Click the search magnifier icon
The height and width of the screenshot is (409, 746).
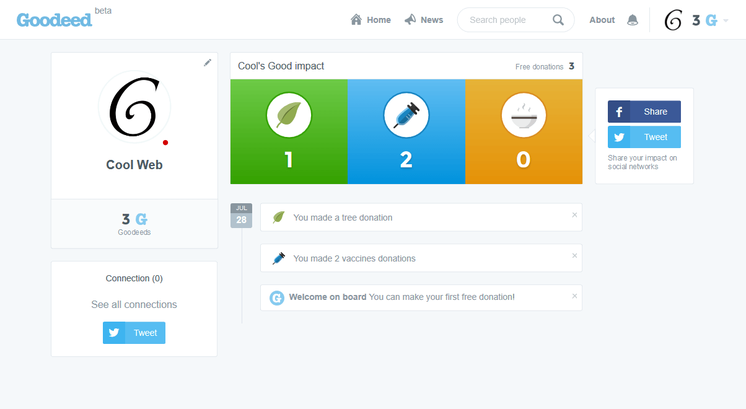click(558, 20)
